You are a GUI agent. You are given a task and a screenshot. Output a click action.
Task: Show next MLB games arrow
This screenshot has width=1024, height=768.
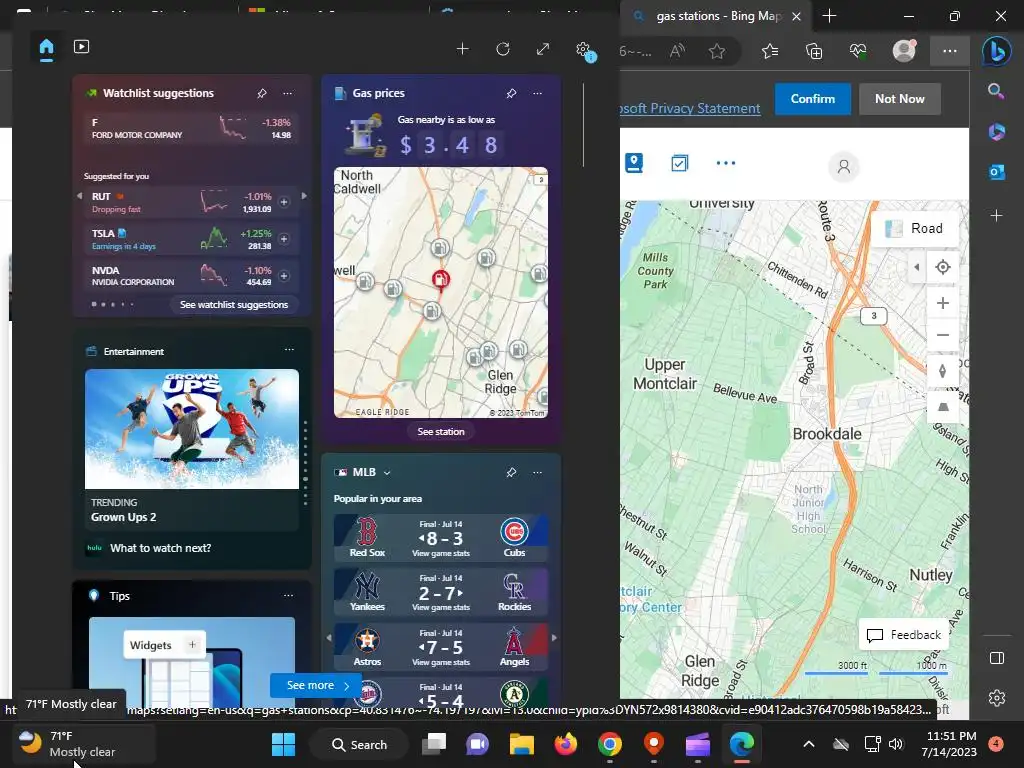554,637
